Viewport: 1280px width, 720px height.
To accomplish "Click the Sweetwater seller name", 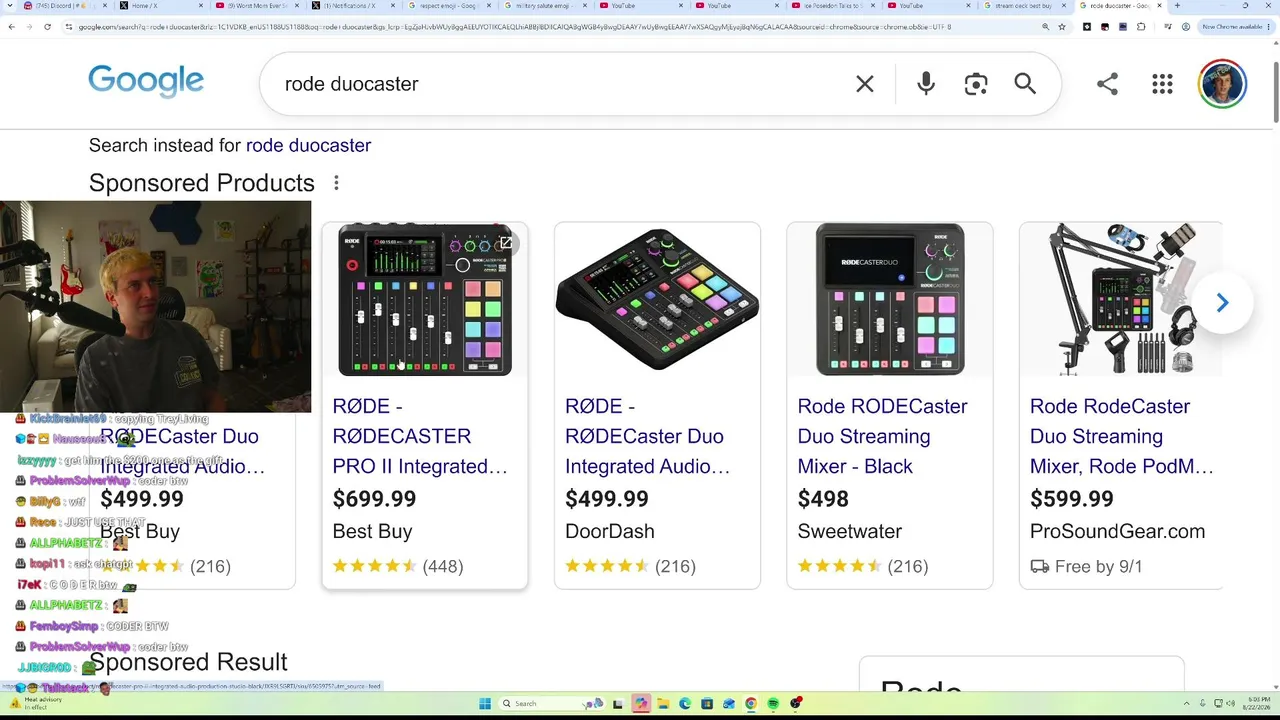I will pyautogui.click(x=850, y=531).
